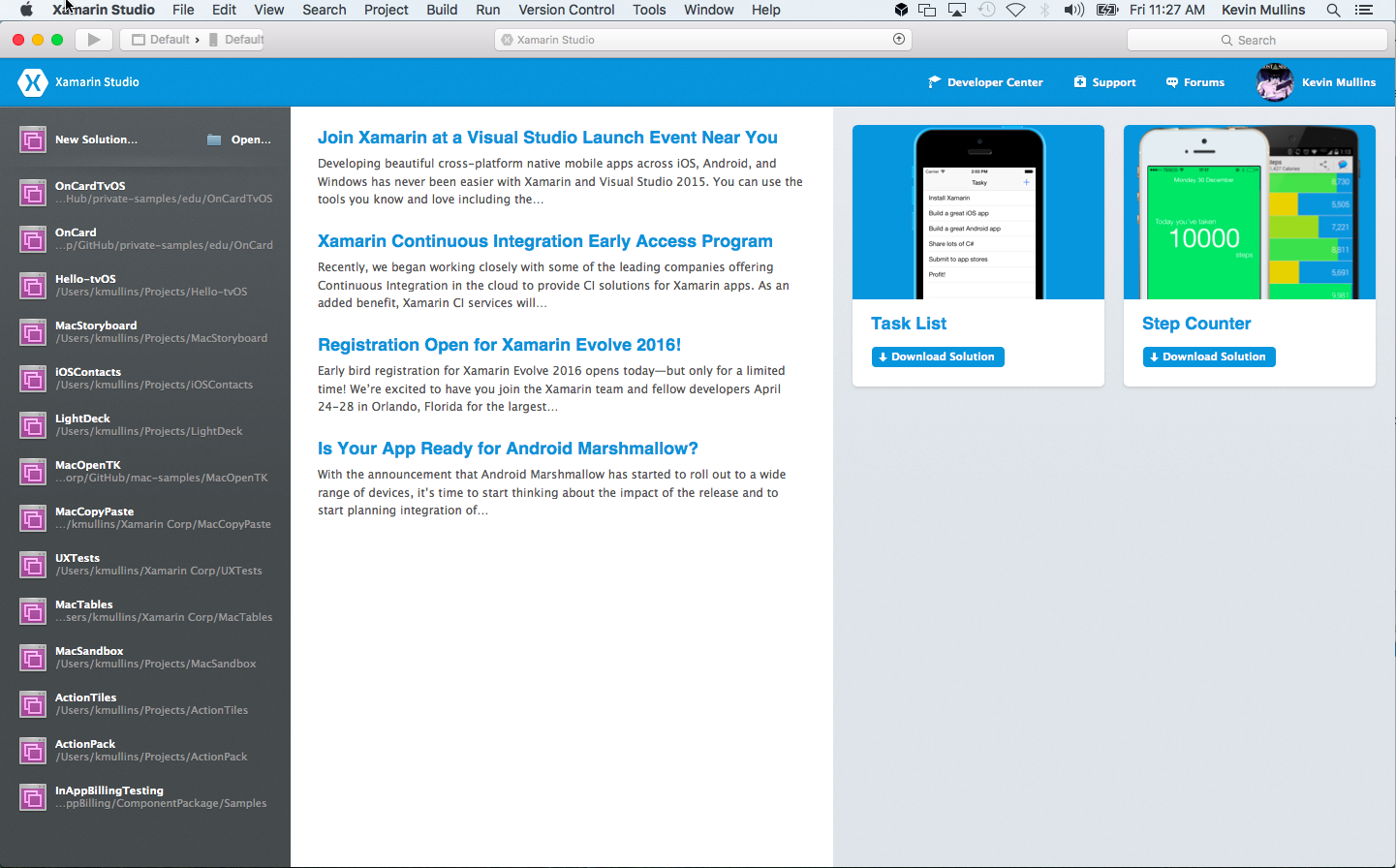Click the Search field at top right
Image resolution: width=1396 pixels, height=868 pixels.
pos(1256,39)
